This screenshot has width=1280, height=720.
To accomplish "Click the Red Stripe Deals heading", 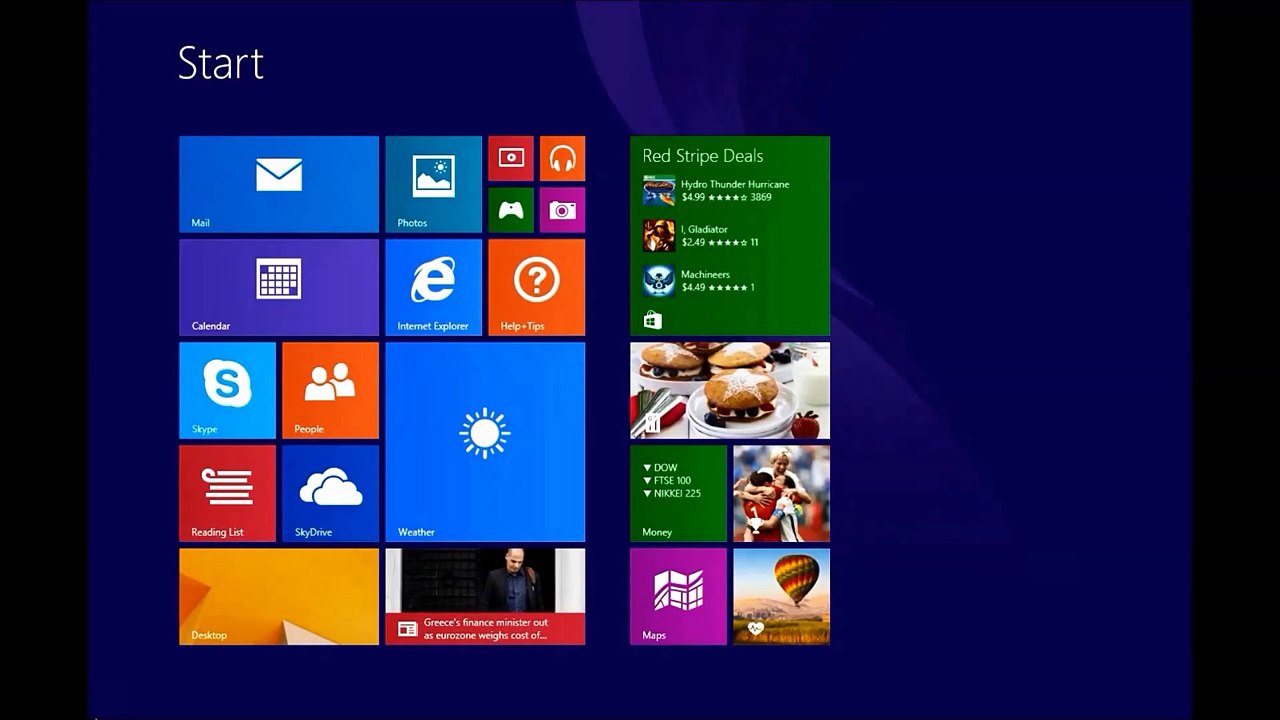I will (703, 156).
